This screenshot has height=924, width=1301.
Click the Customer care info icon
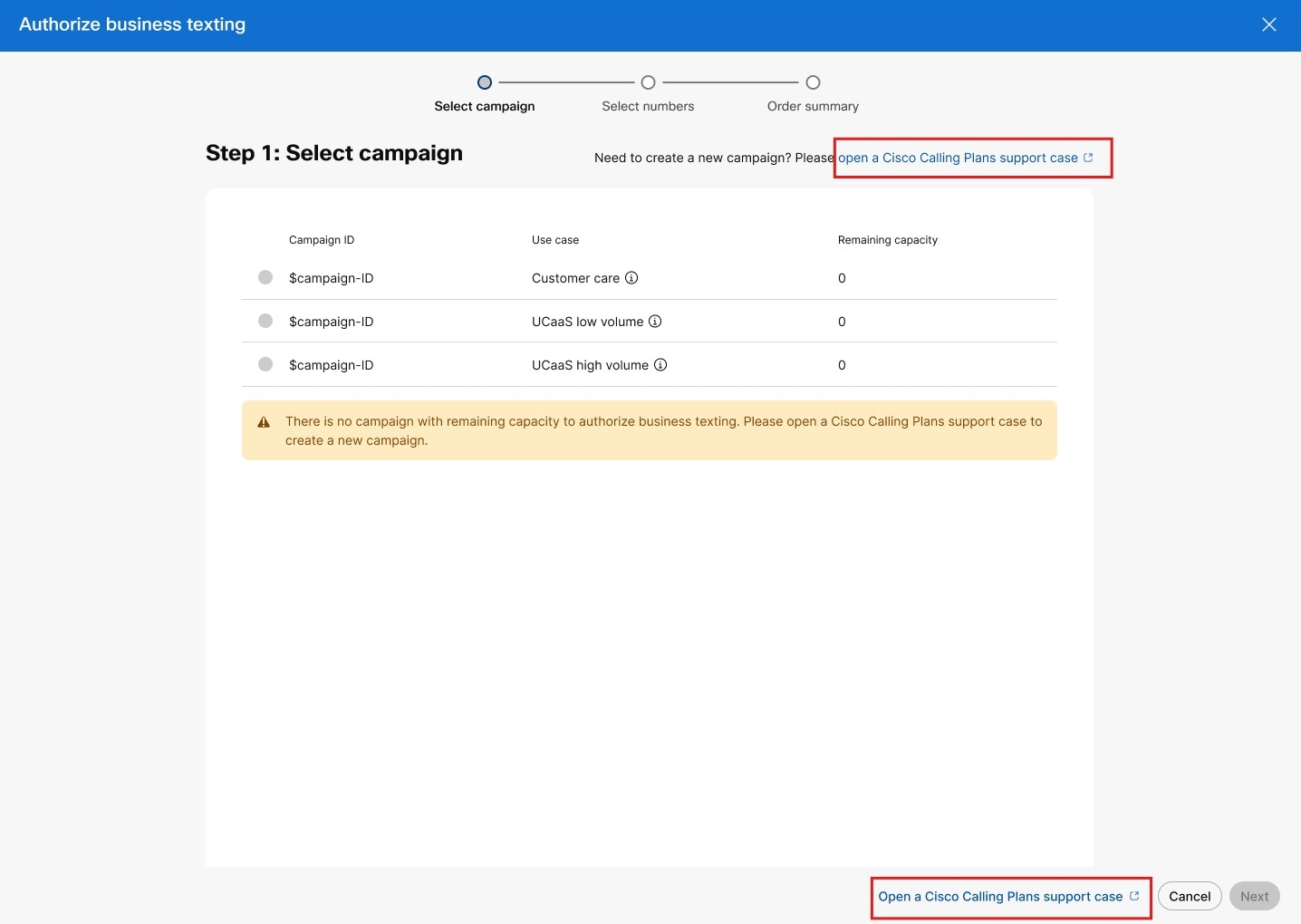click(x=631, y=278)
